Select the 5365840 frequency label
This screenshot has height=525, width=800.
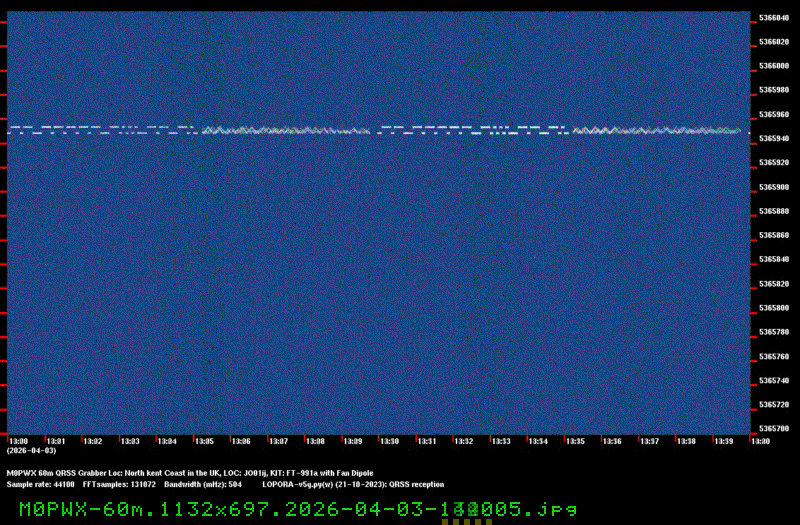[774, 259]
